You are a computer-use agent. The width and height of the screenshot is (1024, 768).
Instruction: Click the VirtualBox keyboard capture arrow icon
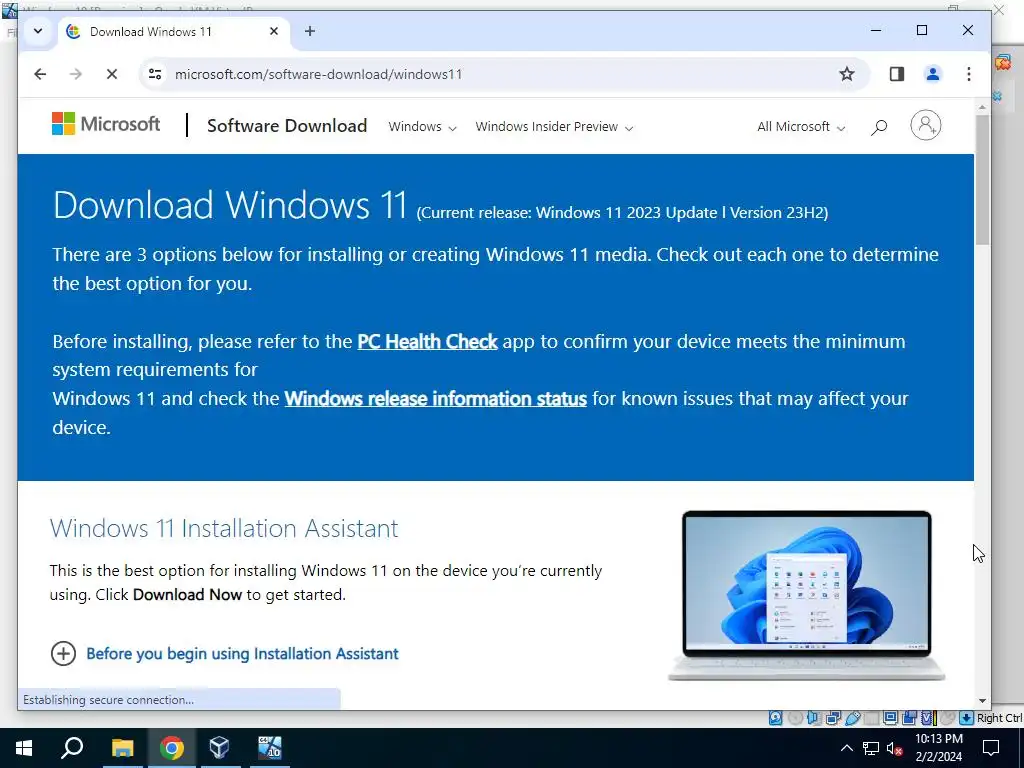pos(967,718)
